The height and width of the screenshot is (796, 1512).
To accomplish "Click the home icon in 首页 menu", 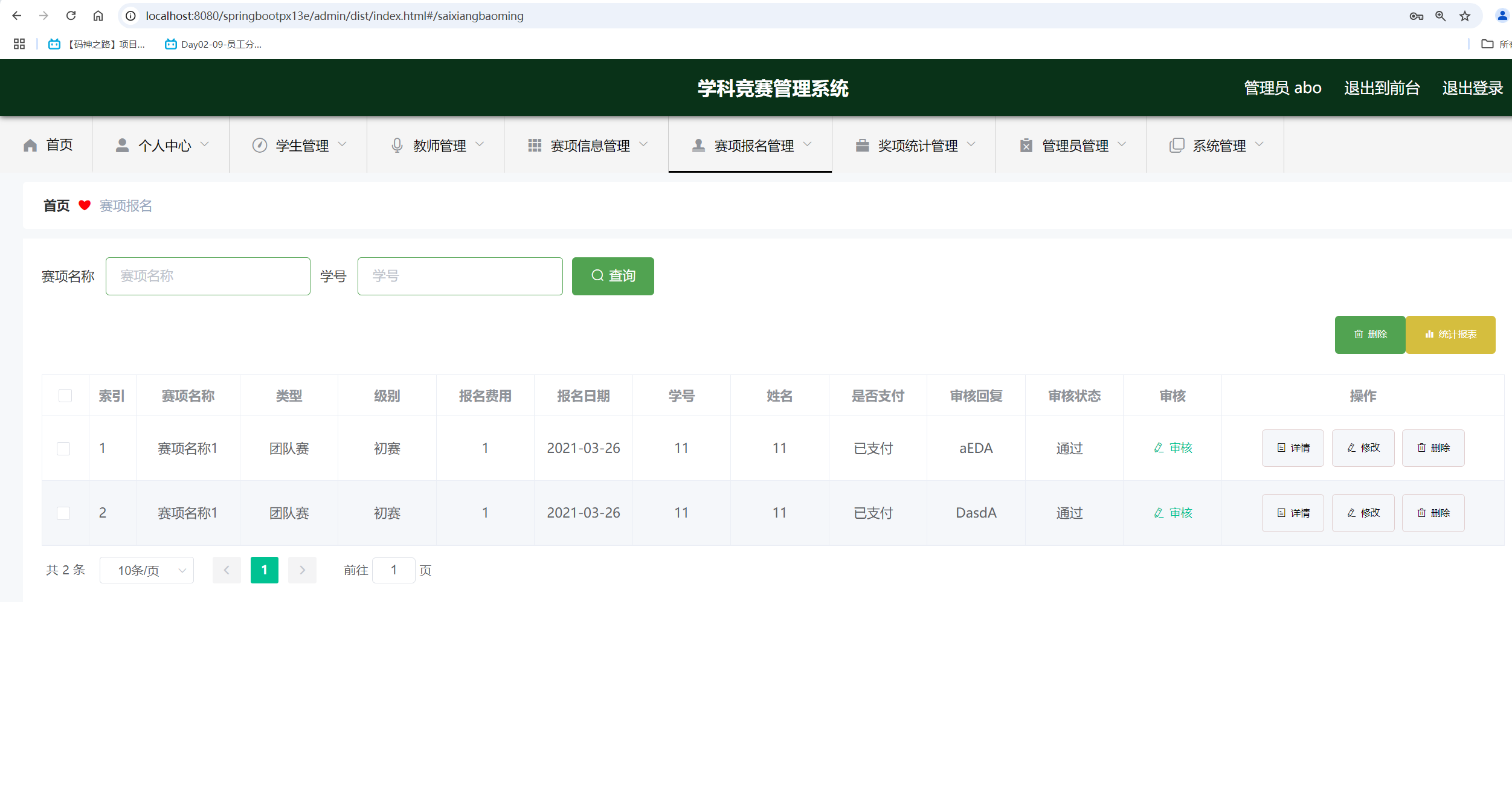I will click(30, 146).
